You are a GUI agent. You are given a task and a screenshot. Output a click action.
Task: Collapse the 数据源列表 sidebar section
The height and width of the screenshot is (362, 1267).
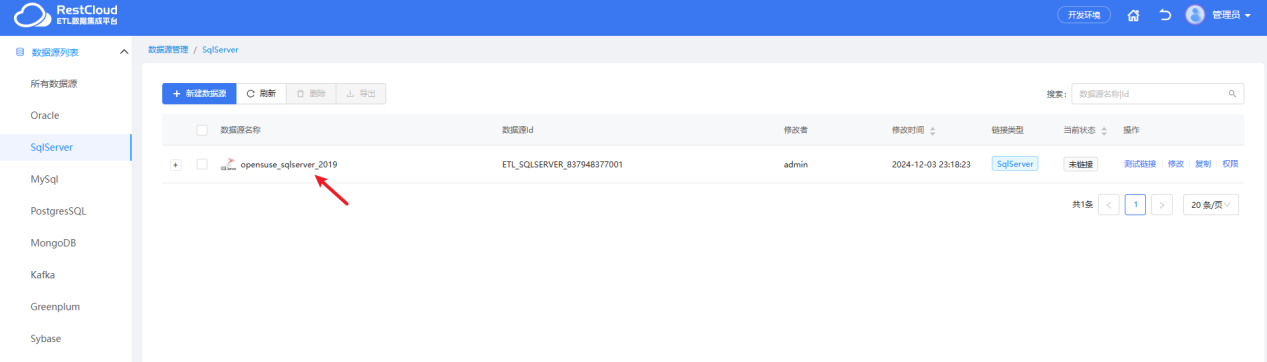tap(123, 51)
